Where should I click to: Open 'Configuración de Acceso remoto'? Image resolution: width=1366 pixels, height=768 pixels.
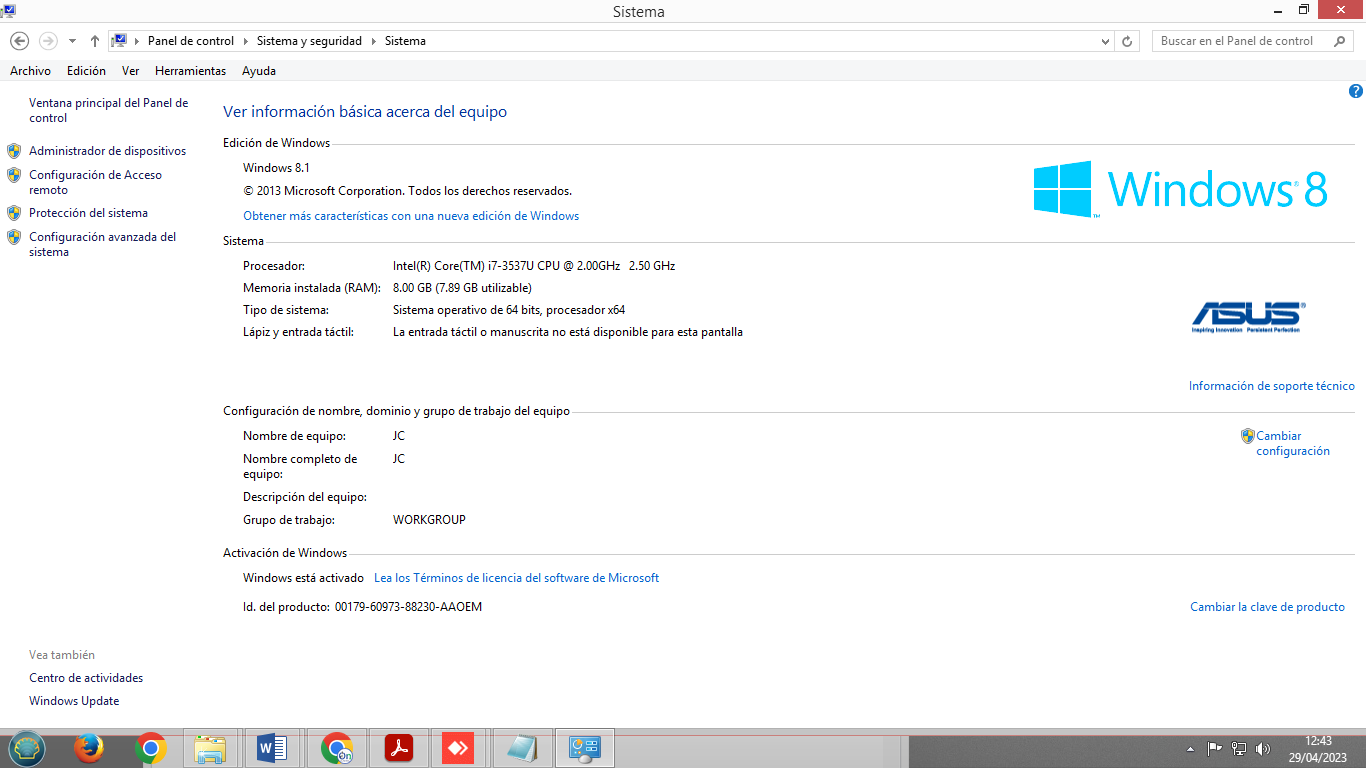pos(95,182)
